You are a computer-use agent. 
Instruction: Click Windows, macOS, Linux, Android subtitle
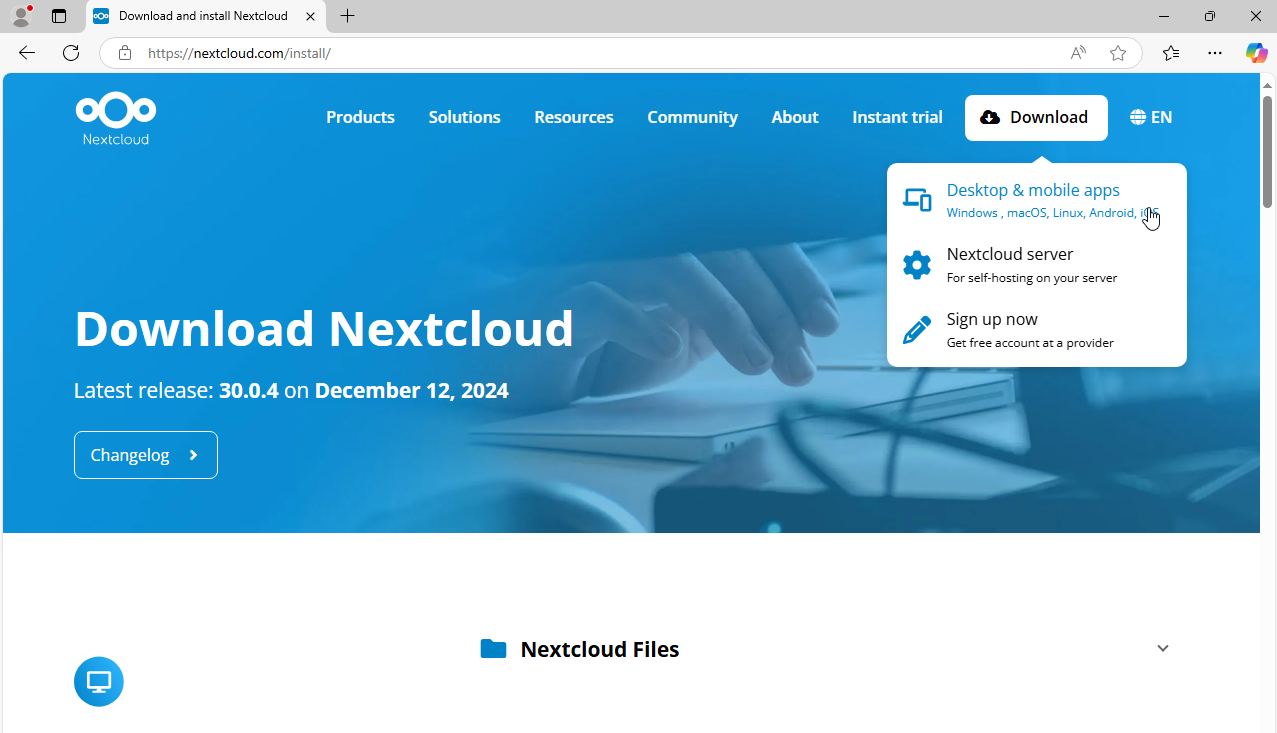click(1052, 213)
